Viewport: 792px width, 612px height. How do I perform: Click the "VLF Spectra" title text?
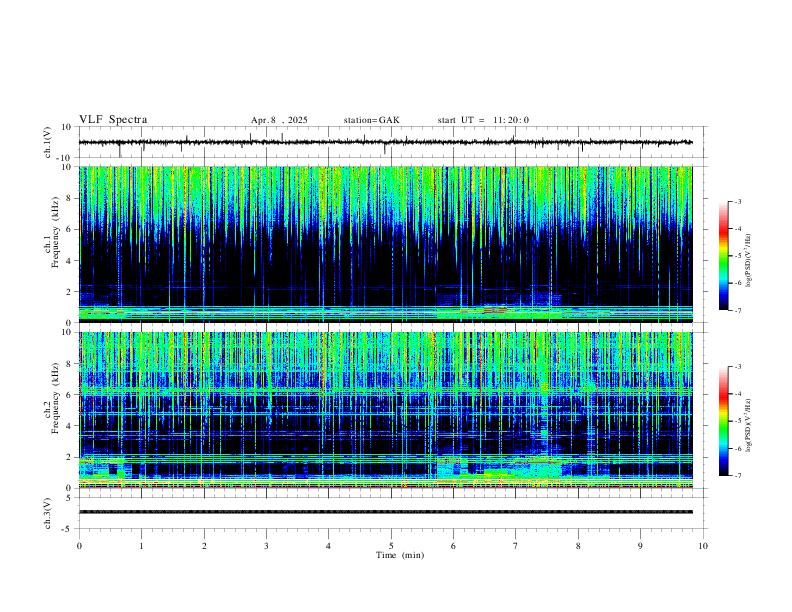pos(113,120)
